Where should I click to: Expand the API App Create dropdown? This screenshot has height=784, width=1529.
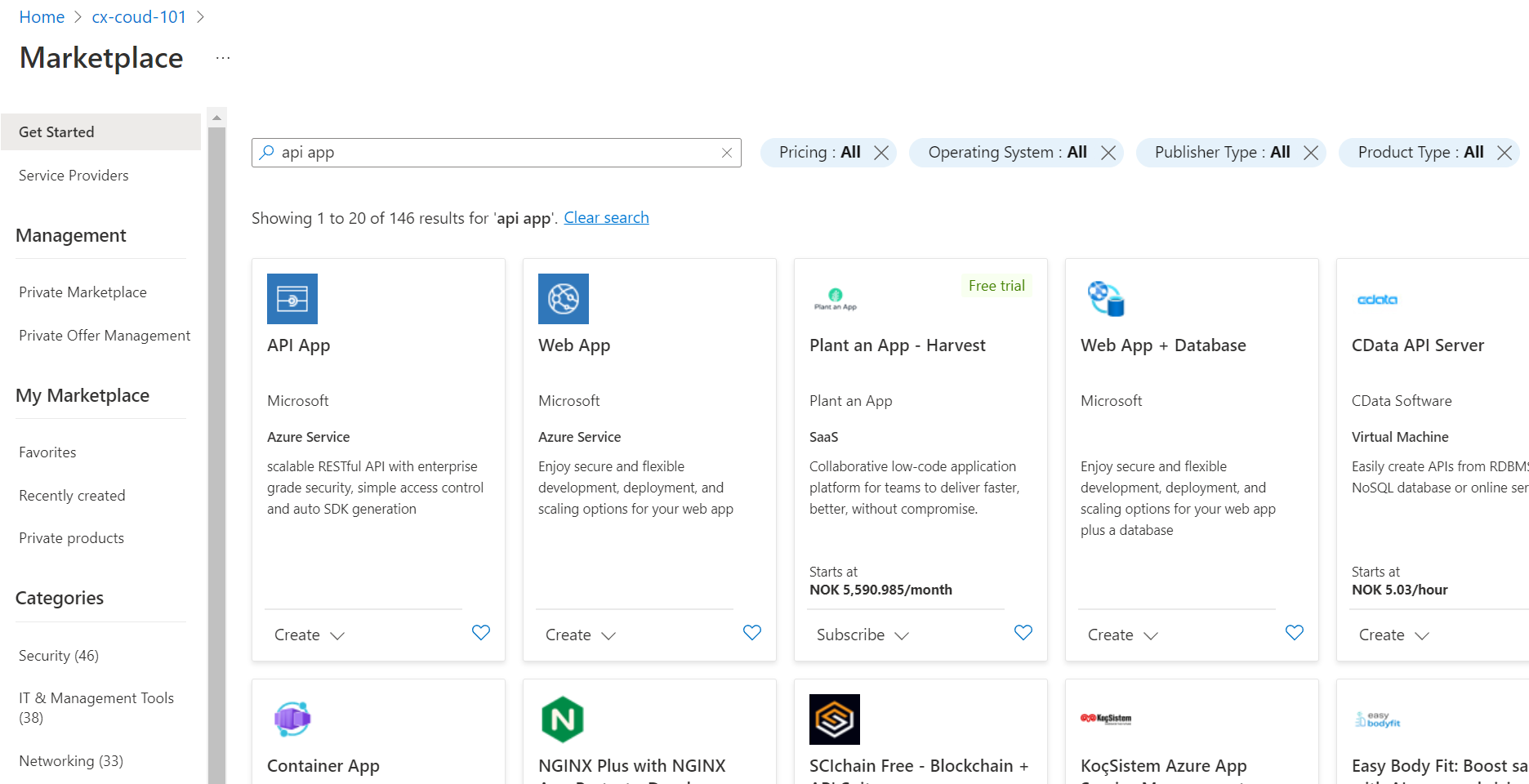click(310, 635)
